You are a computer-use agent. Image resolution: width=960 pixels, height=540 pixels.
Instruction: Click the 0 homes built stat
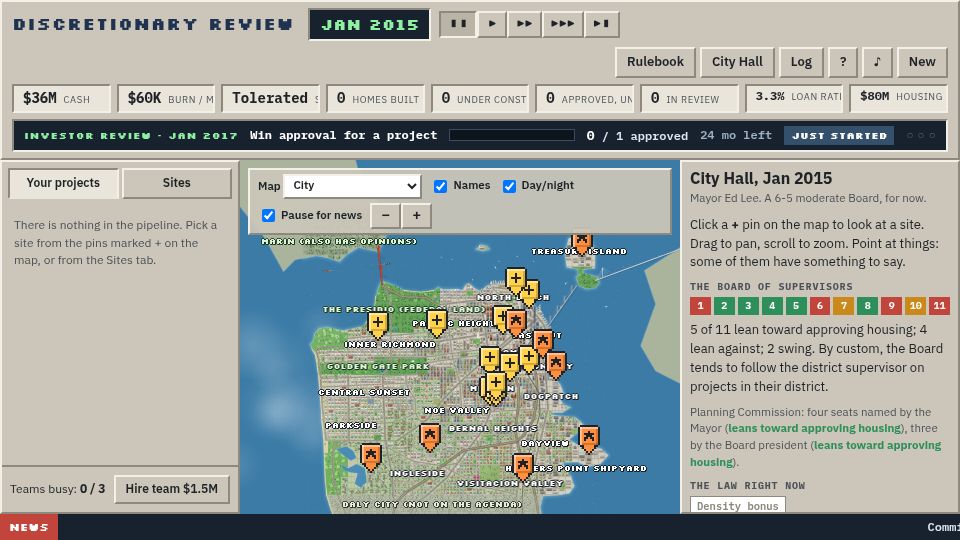375,99
